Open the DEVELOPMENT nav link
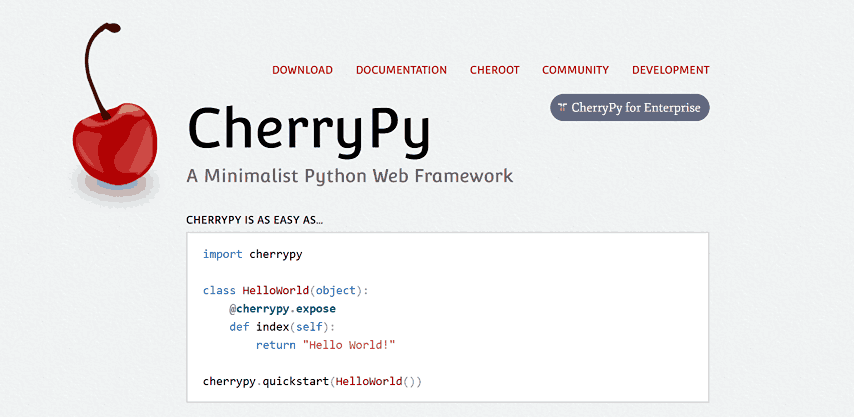The image size is (854, 417). [670, 70]
